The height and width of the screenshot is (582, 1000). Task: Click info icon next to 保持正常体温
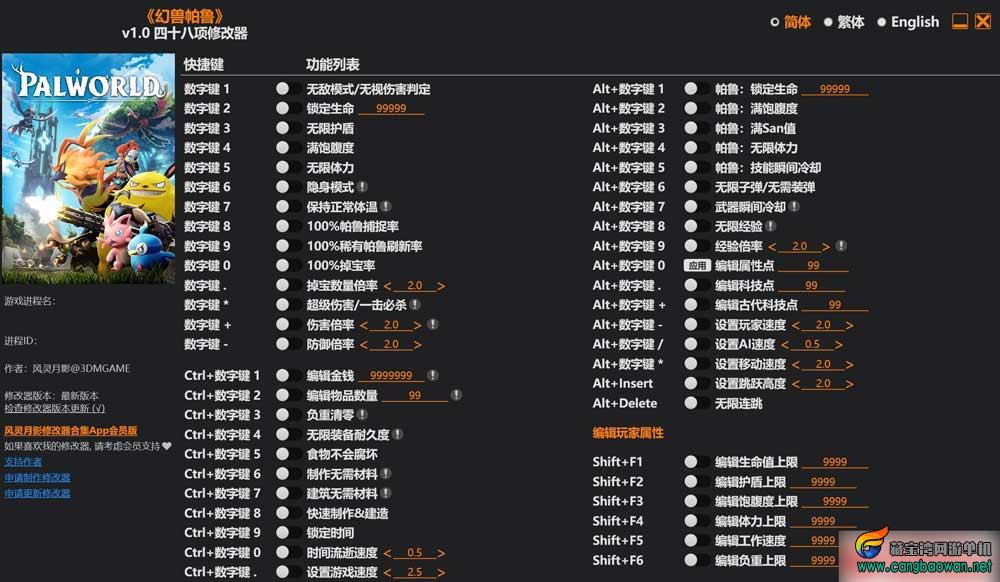point(386,207)
